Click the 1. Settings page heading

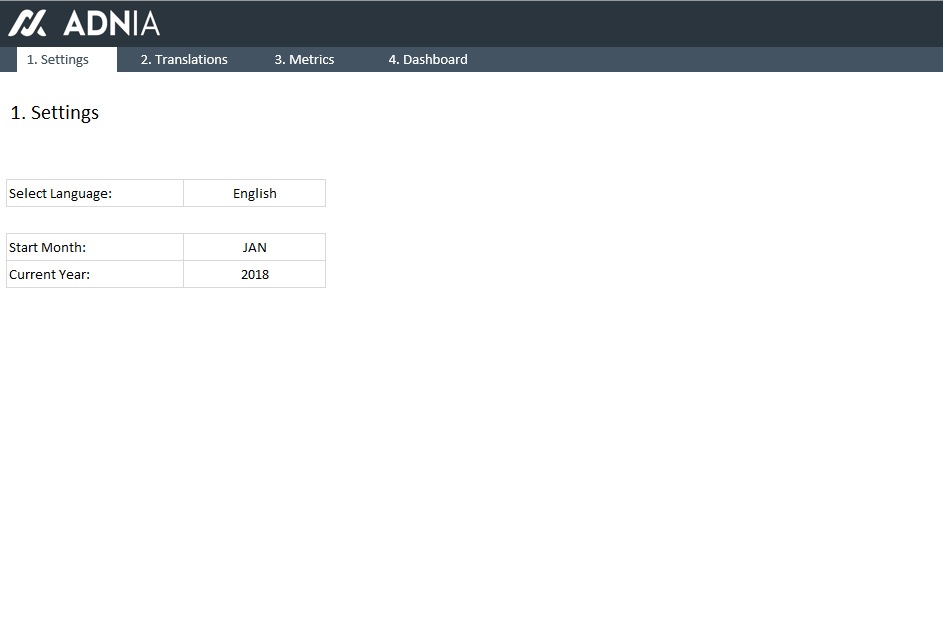(x=55, y=113)
